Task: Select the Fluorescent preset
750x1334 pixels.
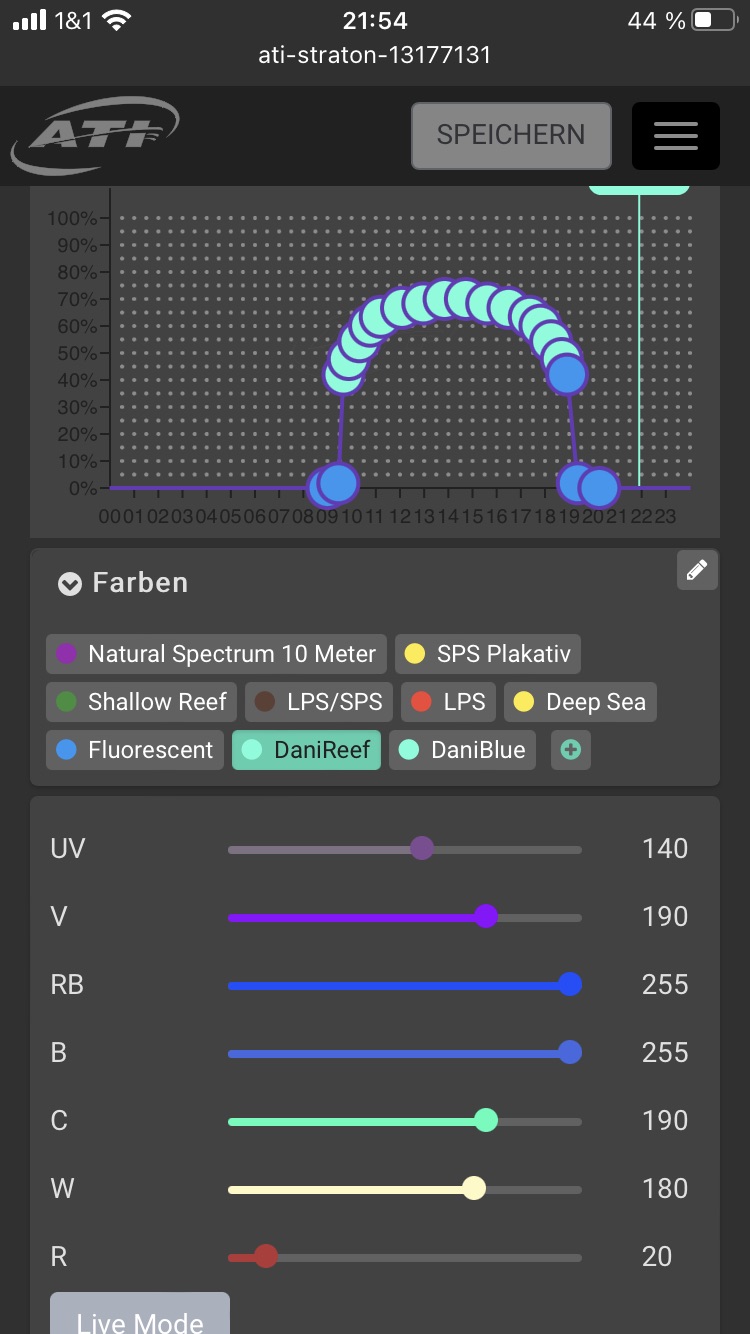Action: pos(135,750)
